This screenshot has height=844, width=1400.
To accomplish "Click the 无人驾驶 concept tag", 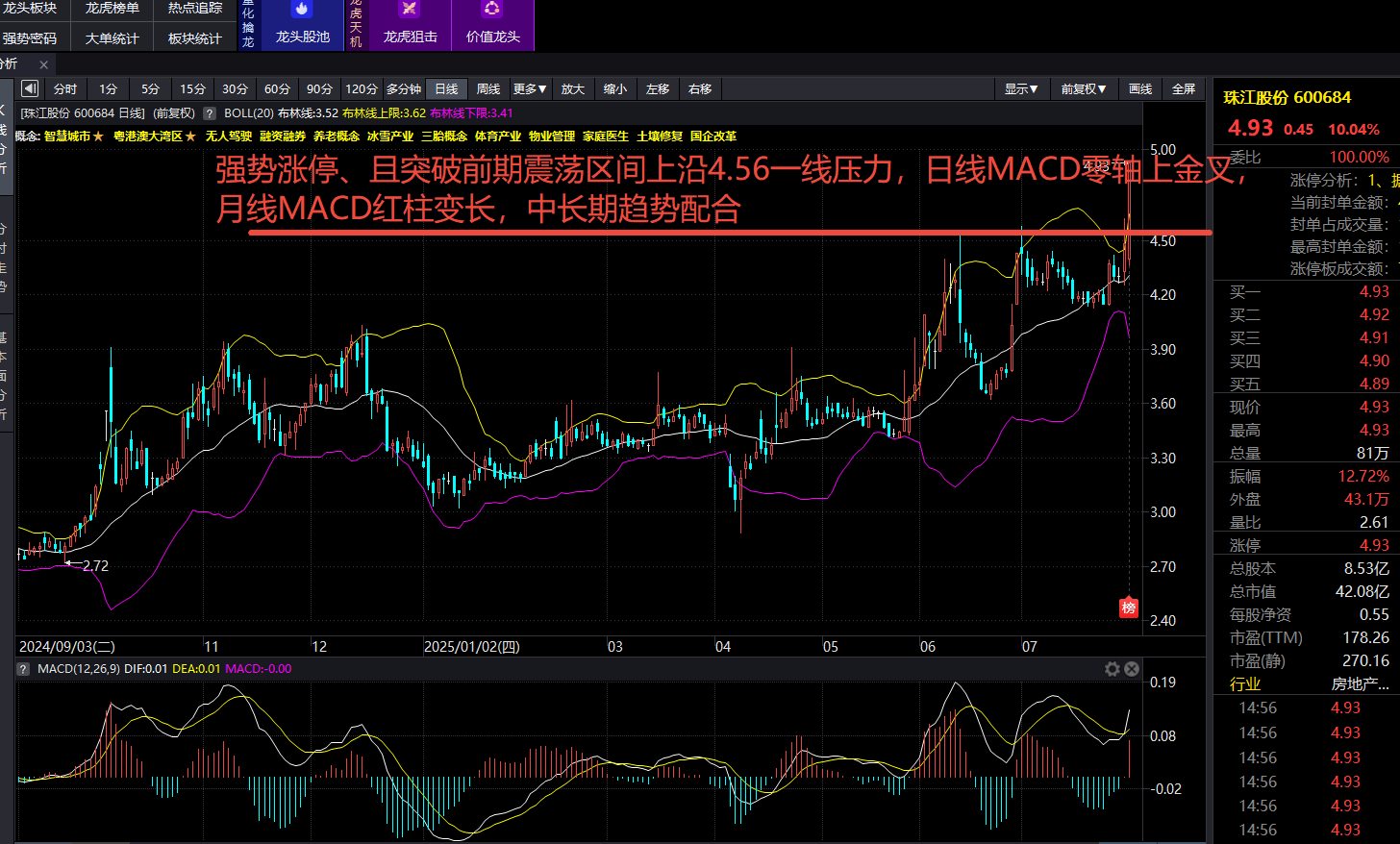I will [229, 137].
